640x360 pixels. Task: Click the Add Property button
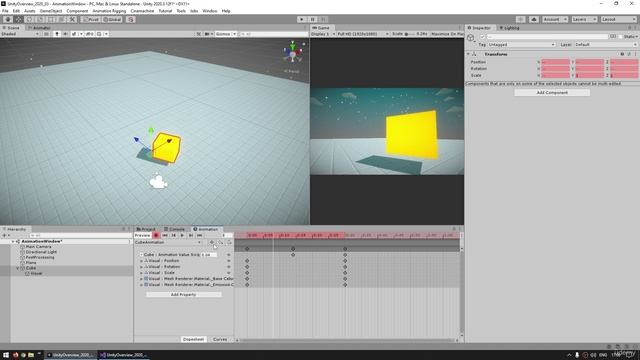click(x=184, y=294)
